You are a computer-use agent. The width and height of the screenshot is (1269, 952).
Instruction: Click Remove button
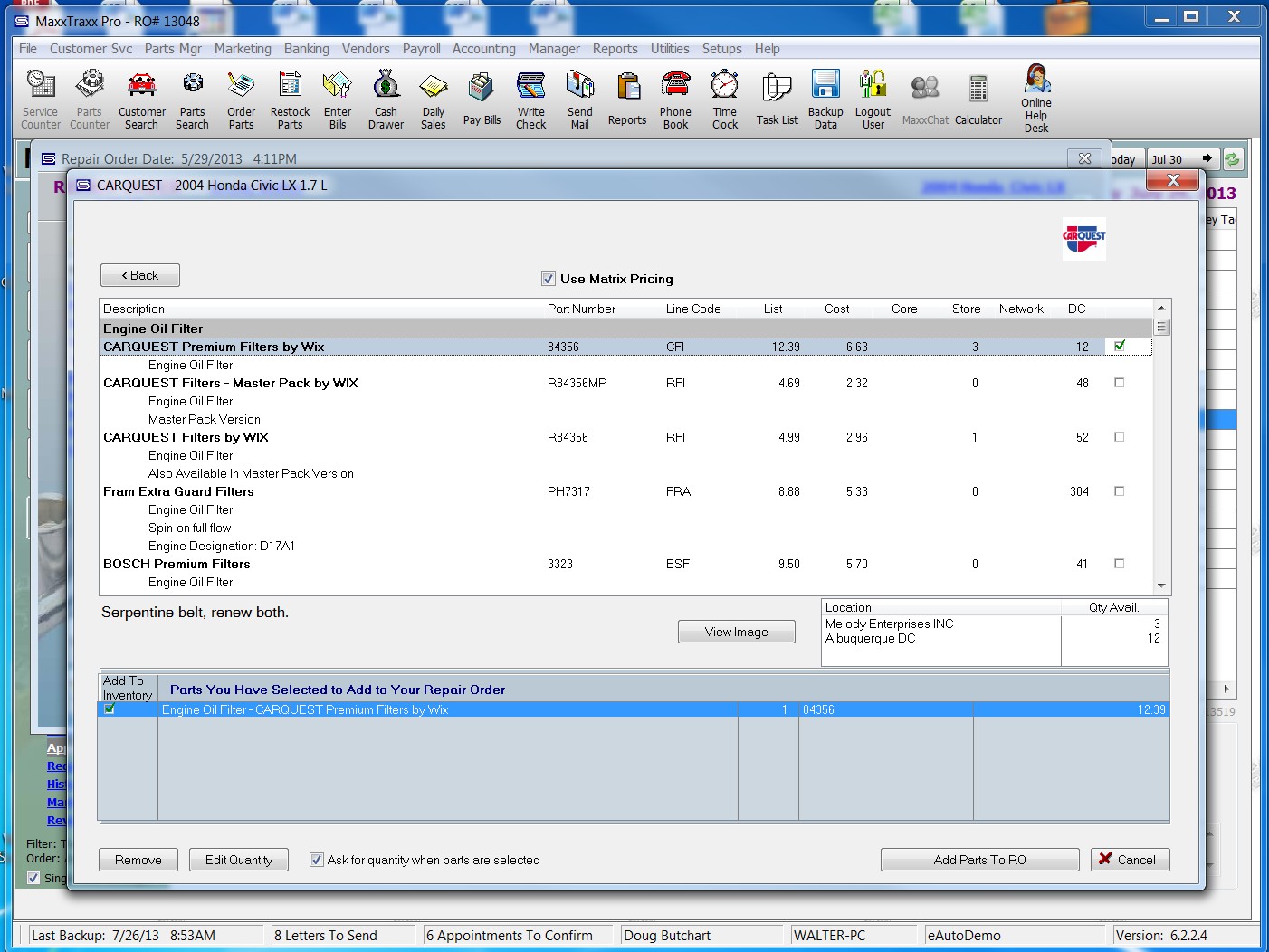click(x=138, y=860)
